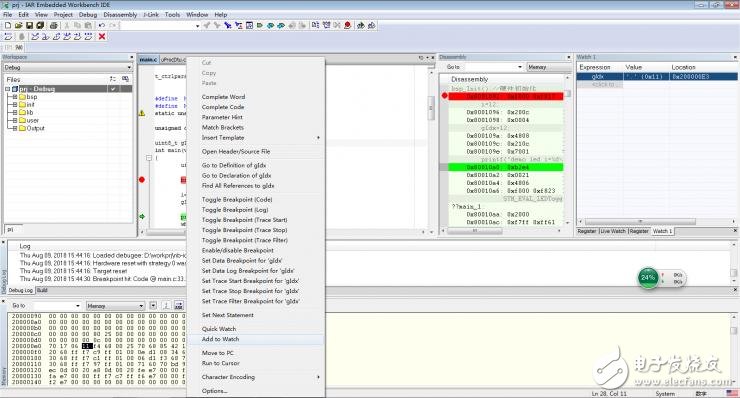Viewport: 740px width, 398px height.
Task: Collapse the prj - Debug project node
Action: click(8, 89)
